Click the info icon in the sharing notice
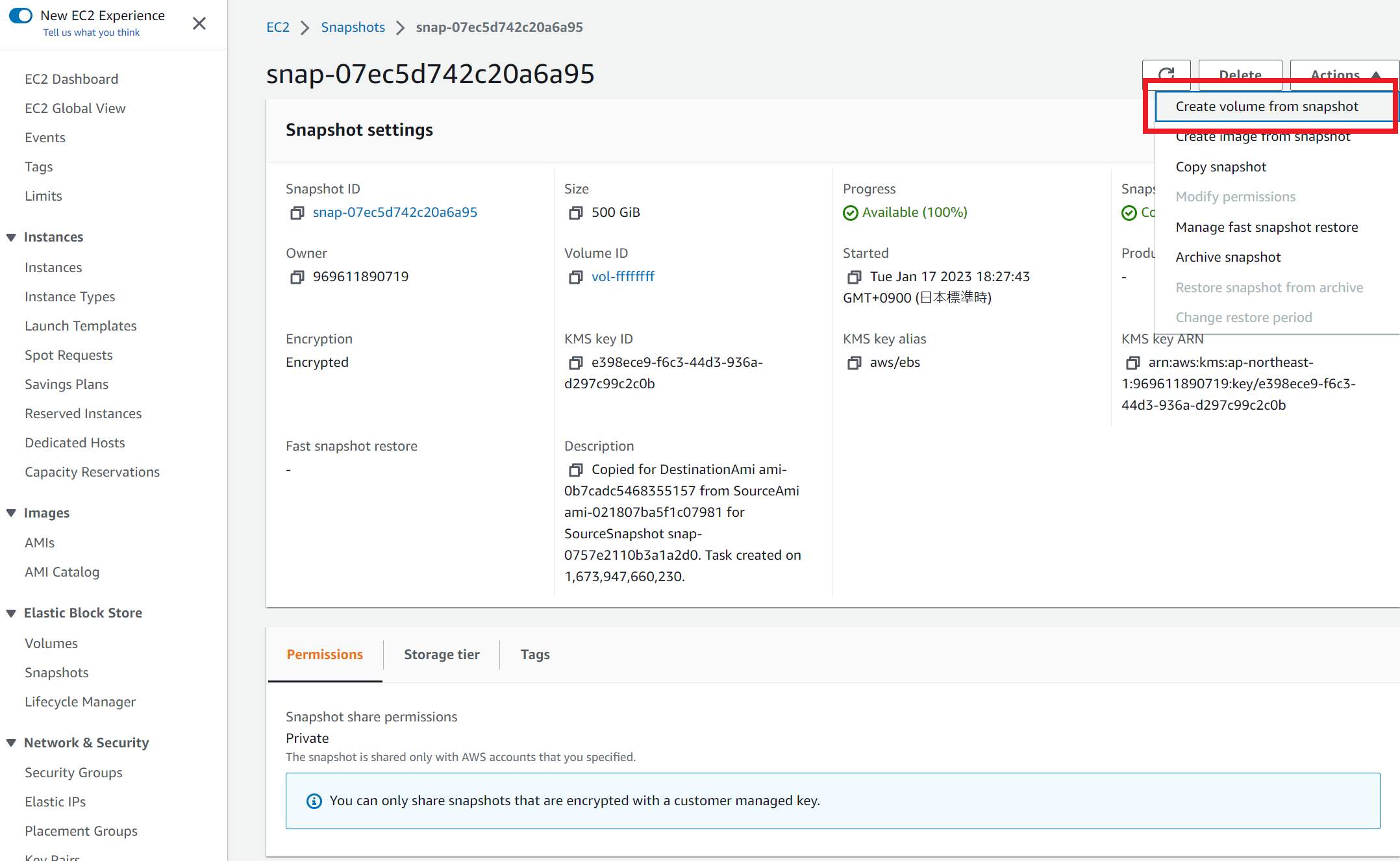 point(314,801)
